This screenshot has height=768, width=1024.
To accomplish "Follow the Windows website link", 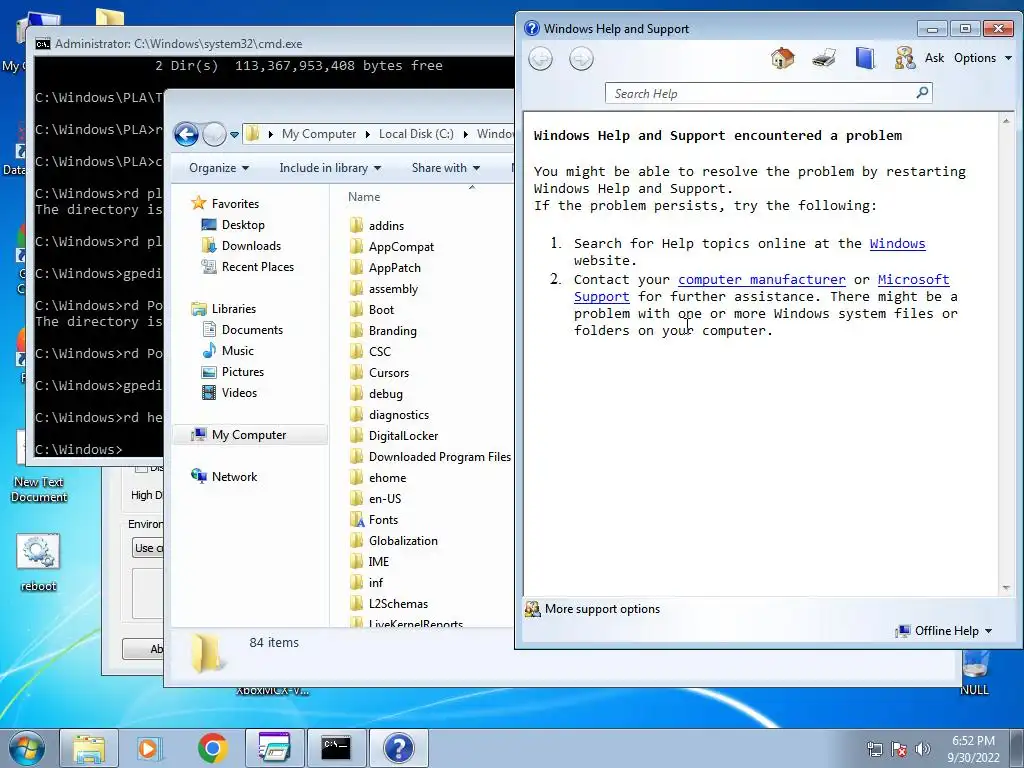I will pyautogui.click(x=897, y=244).
